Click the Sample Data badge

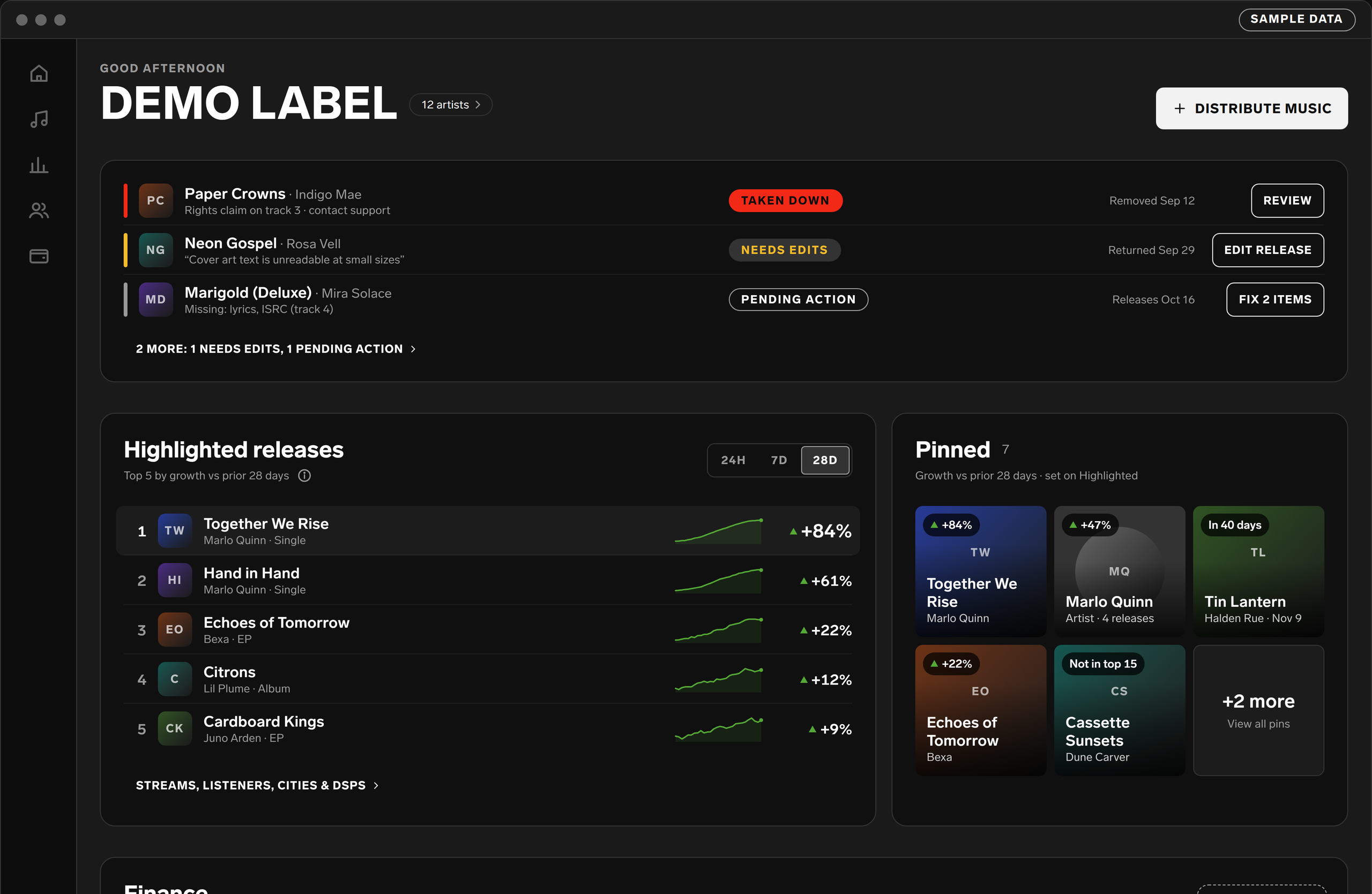pyautogui.click(x=1296, y=19)
